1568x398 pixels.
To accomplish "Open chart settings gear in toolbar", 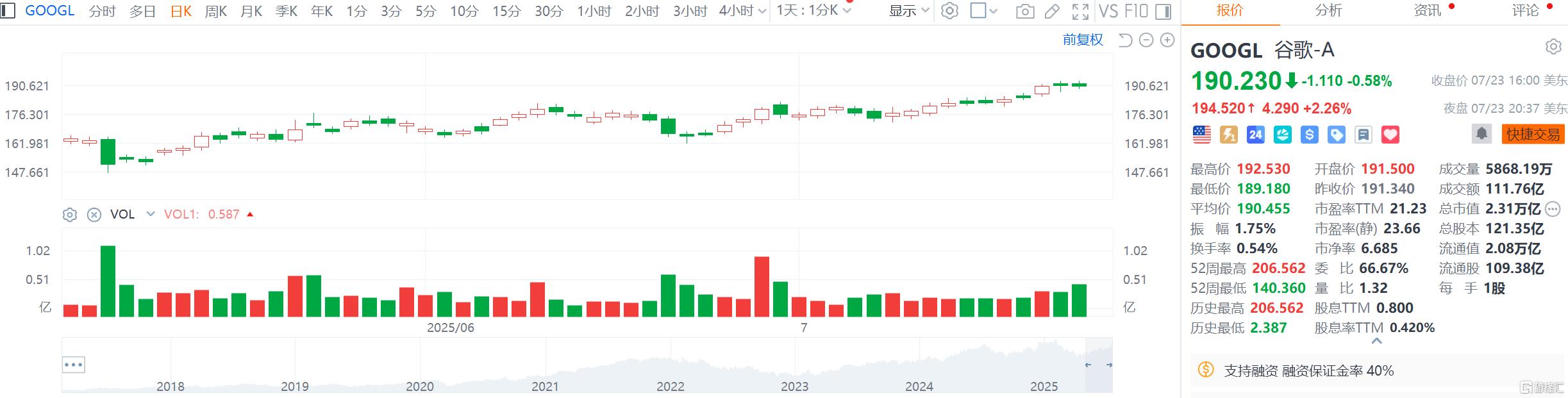I will (949, 11).
